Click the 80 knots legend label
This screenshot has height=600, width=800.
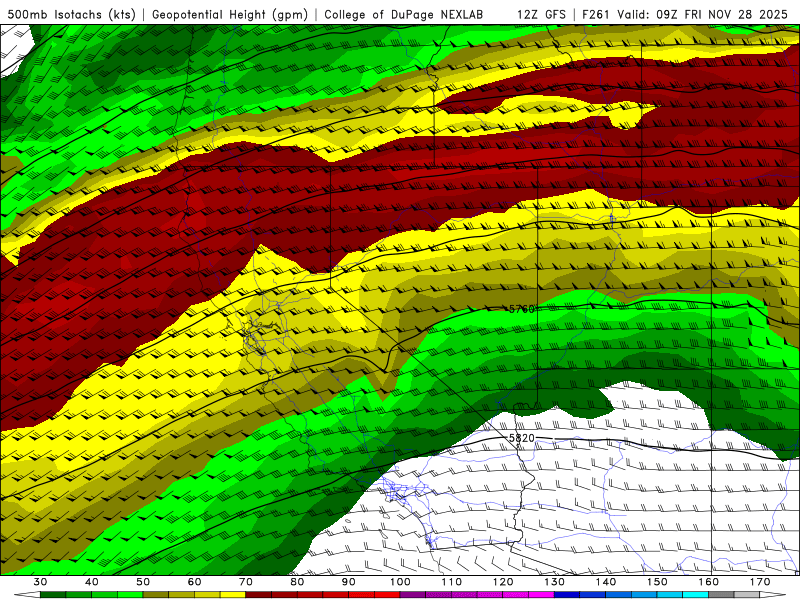[x=297, y=582]
